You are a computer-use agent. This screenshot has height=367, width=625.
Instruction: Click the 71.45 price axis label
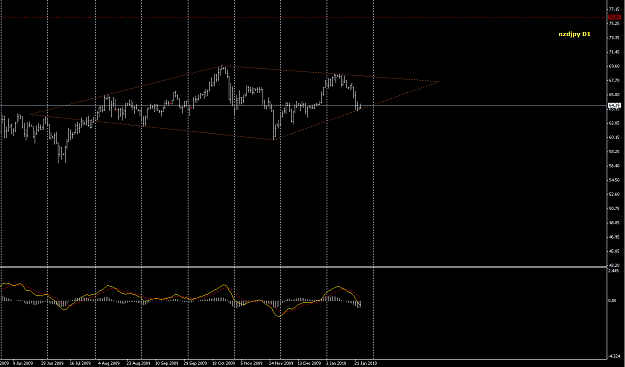coord(614,52)
